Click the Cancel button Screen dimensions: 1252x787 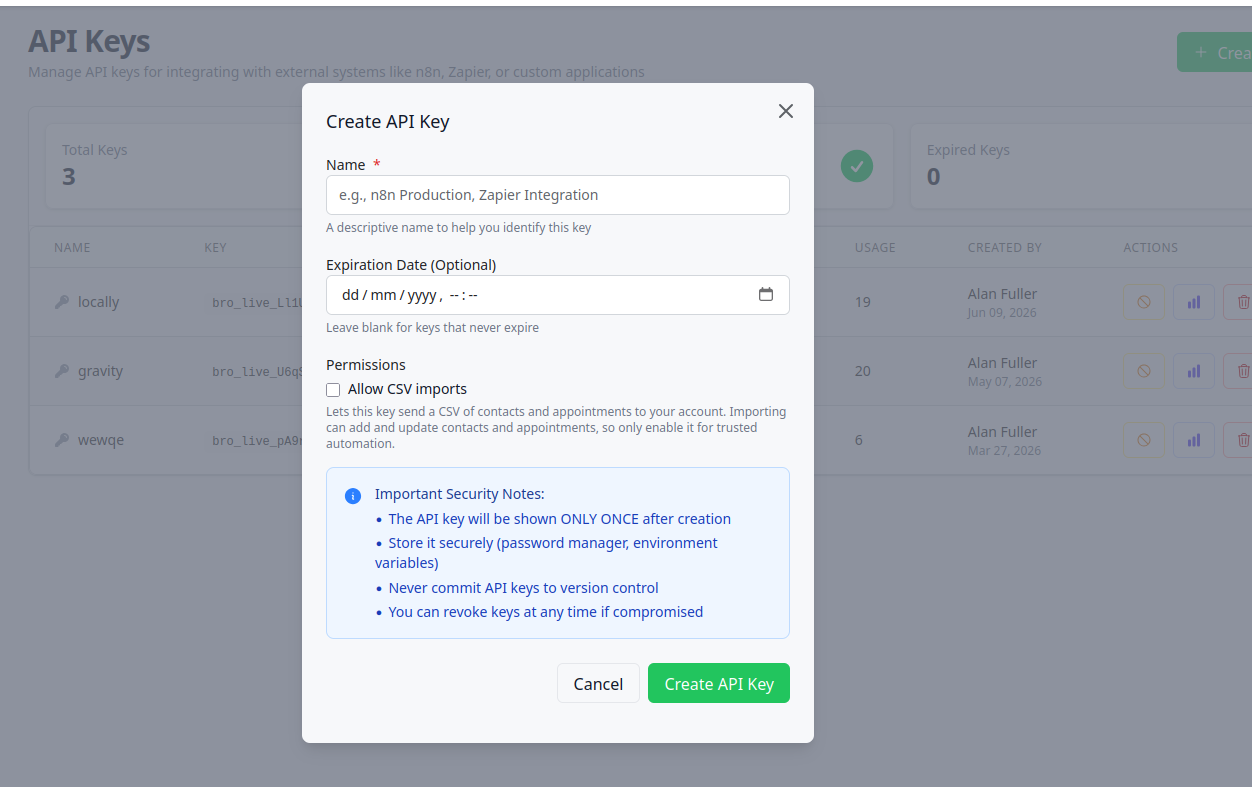click(x=598, y=683)
